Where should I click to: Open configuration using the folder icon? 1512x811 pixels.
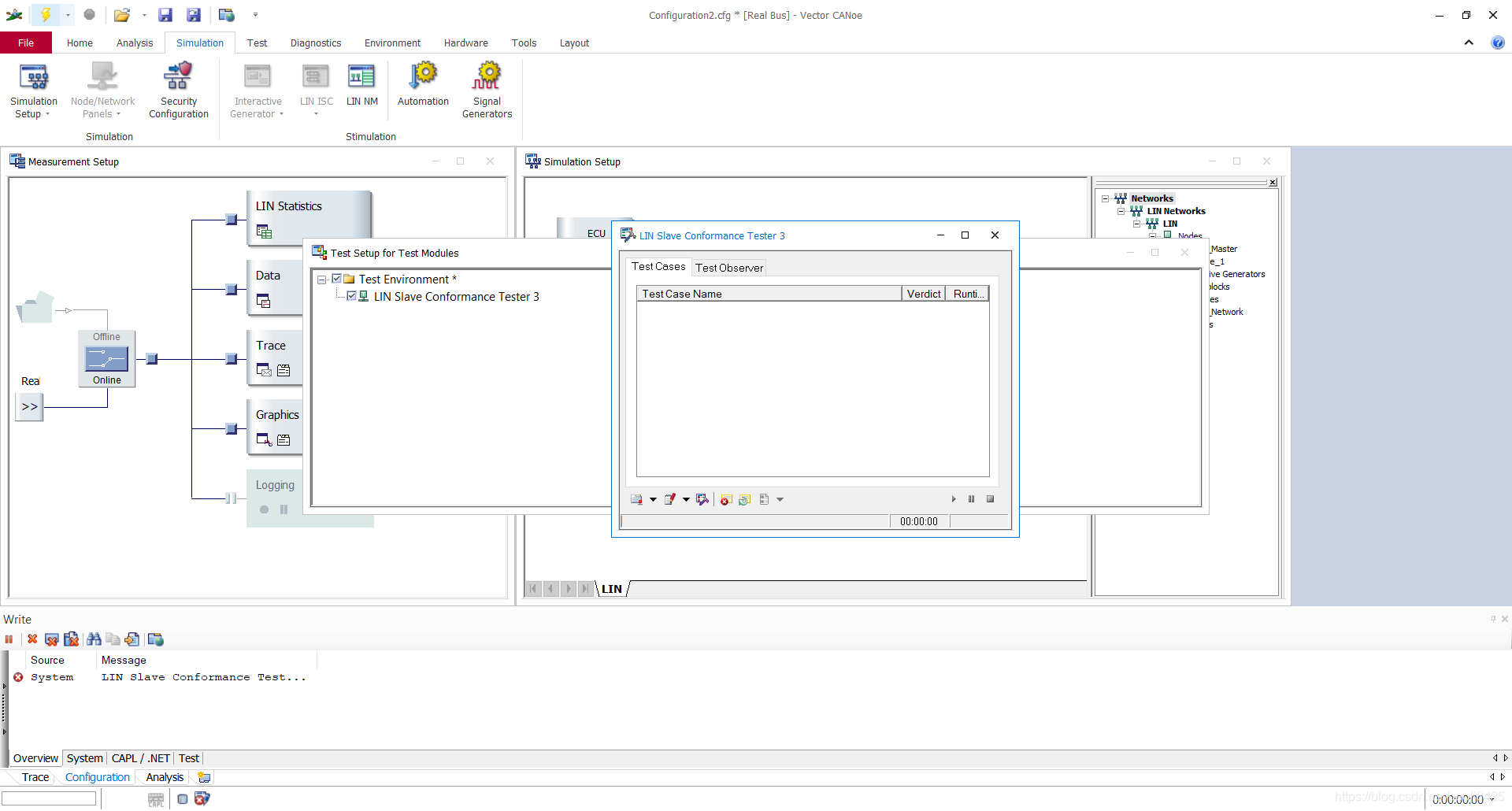121,14
